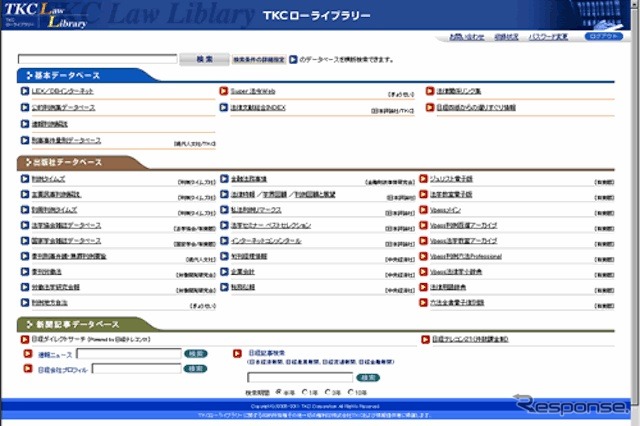Click the 出版社データベース section header tab
The width and height of the screenshot is (640, 426).
tap(82, 162)
